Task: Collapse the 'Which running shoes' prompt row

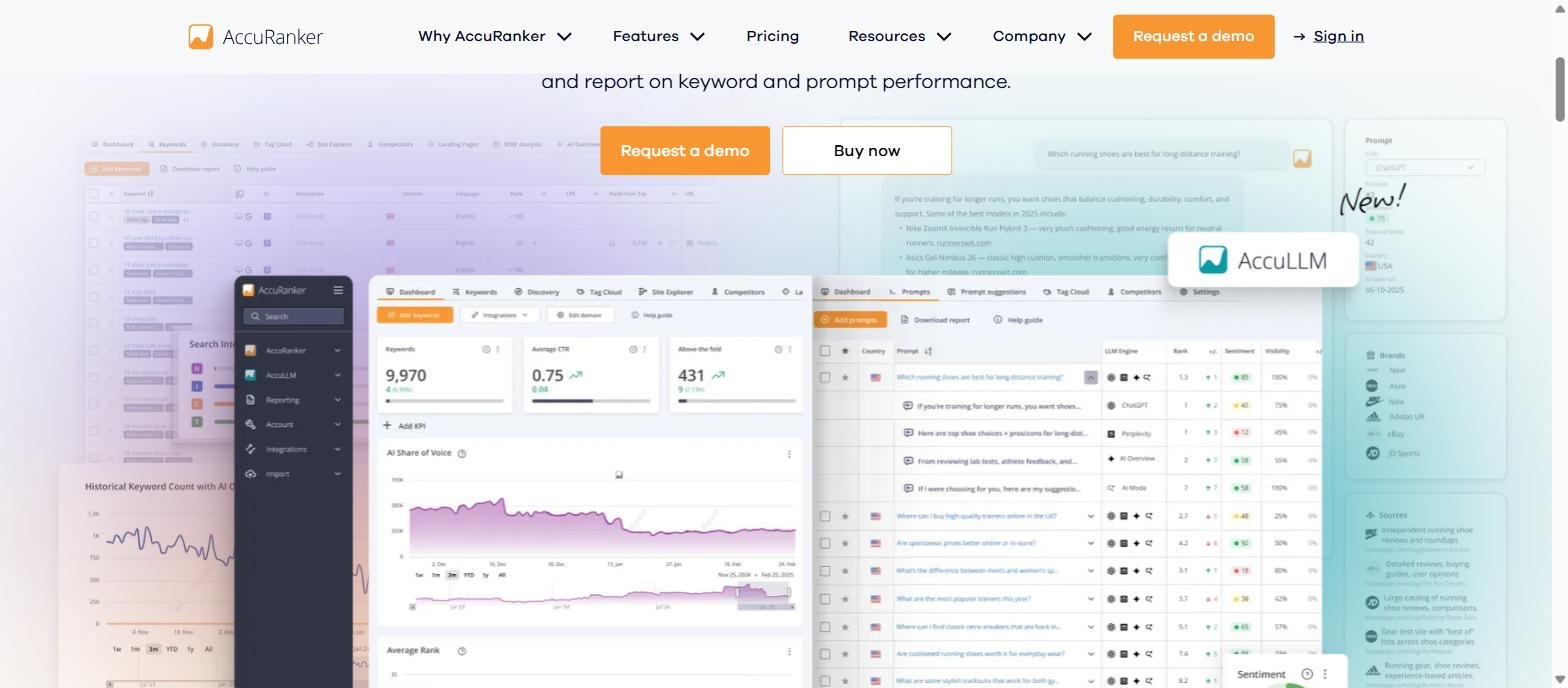Action: click(x=1090, y=377)
